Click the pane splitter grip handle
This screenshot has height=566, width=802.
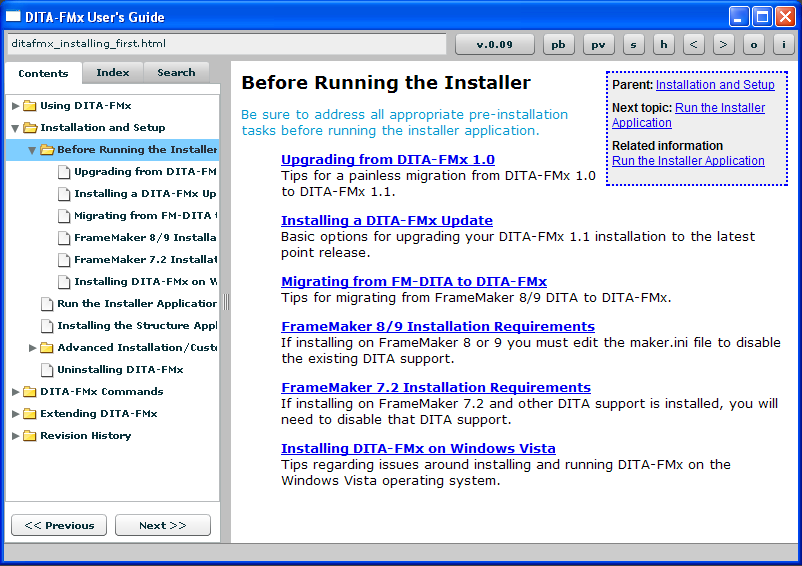[226, 302]
